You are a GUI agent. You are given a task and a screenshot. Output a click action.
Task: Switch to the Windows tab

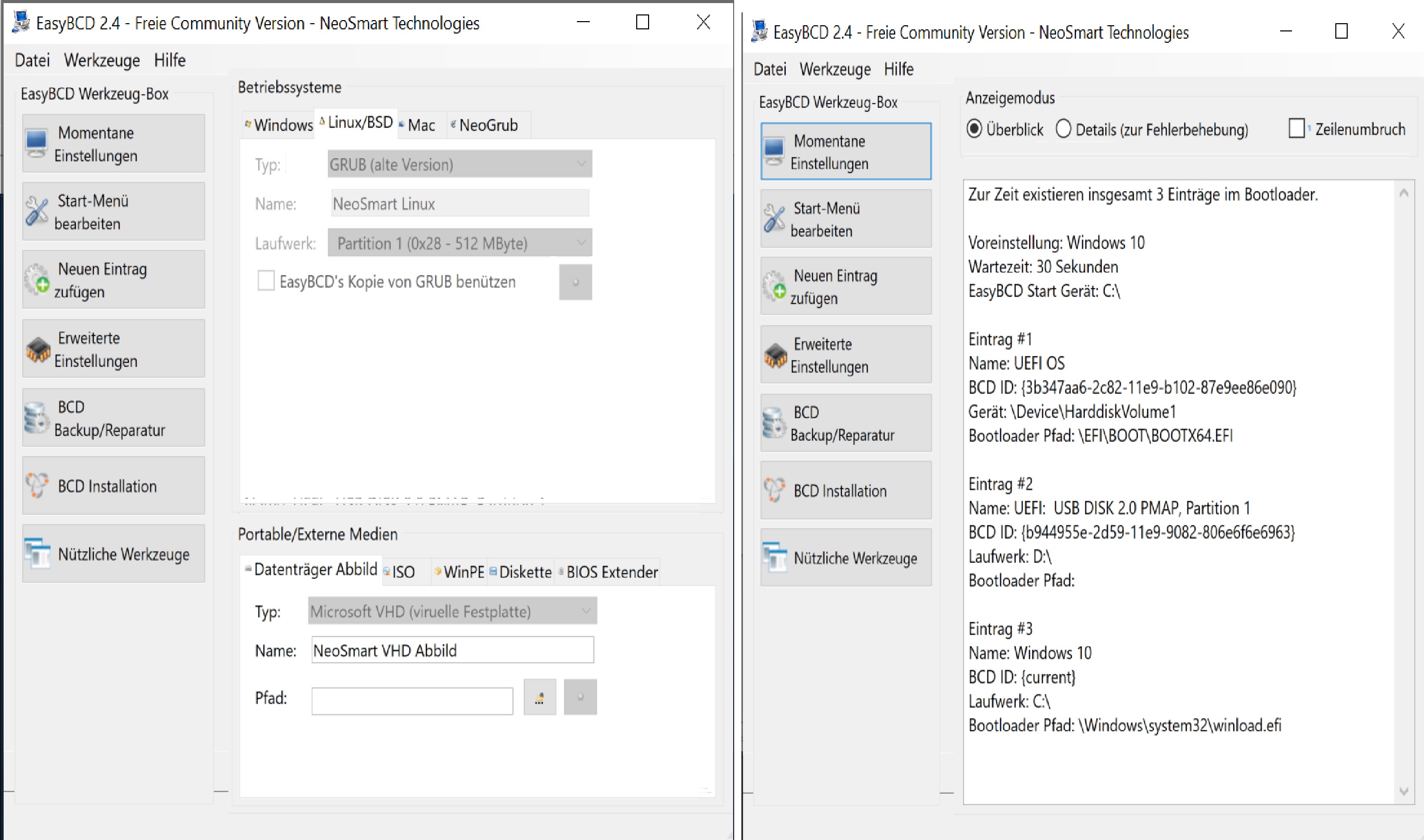tap(278, 125)
